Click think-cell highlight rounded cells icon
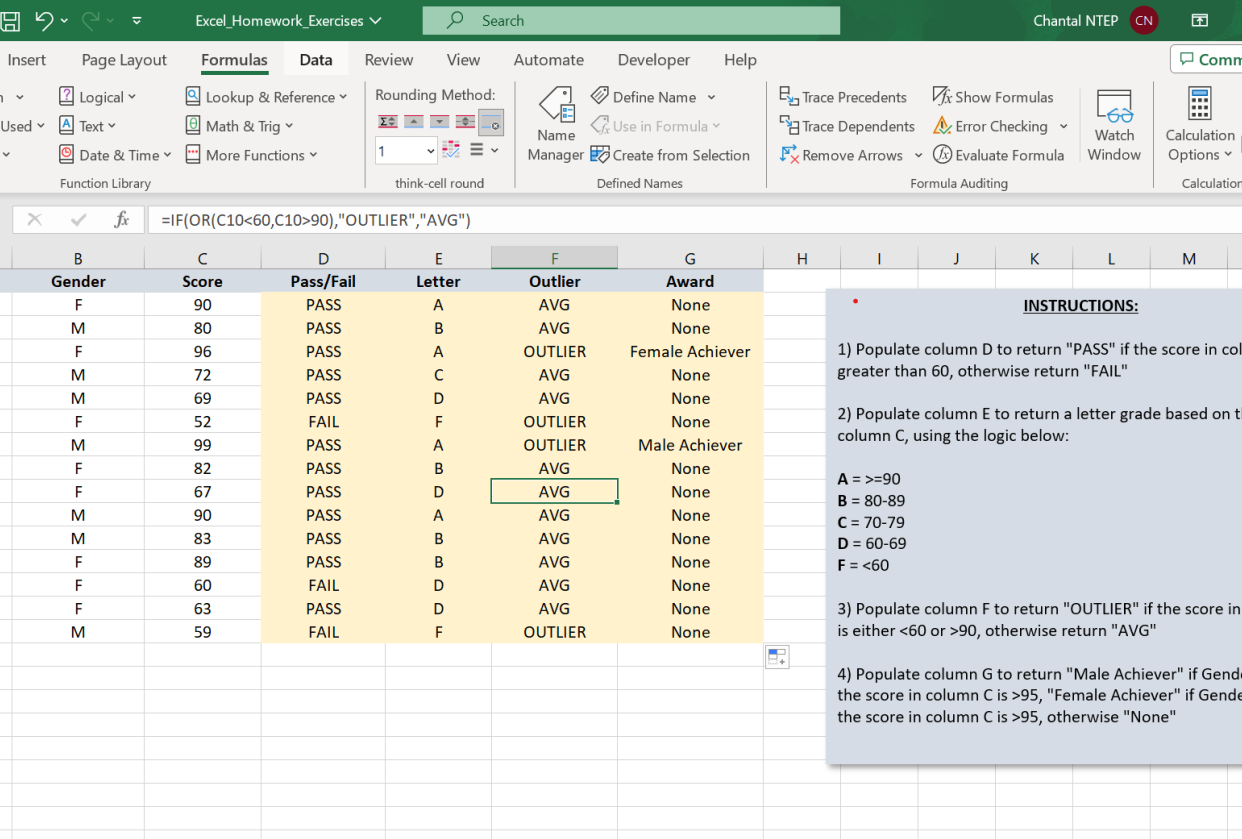Viewport: 1242px width, 839px height. (451, 150)
